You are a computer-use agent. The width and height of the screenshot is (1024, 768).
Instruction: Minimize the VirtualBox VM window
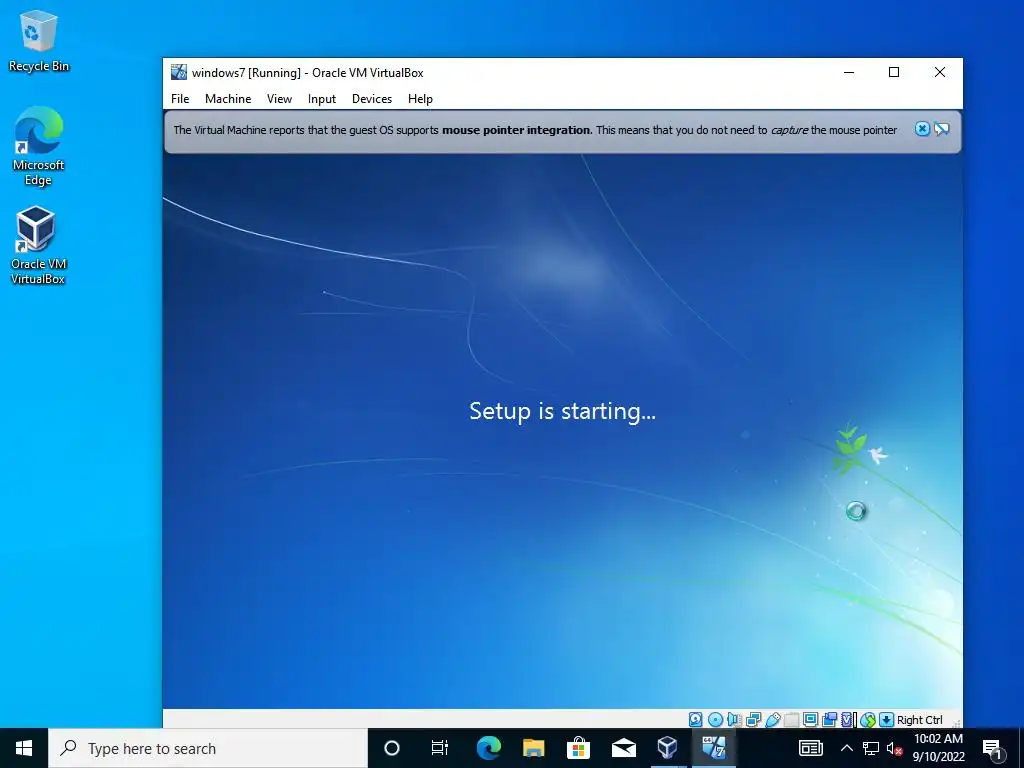click(849, 72)
